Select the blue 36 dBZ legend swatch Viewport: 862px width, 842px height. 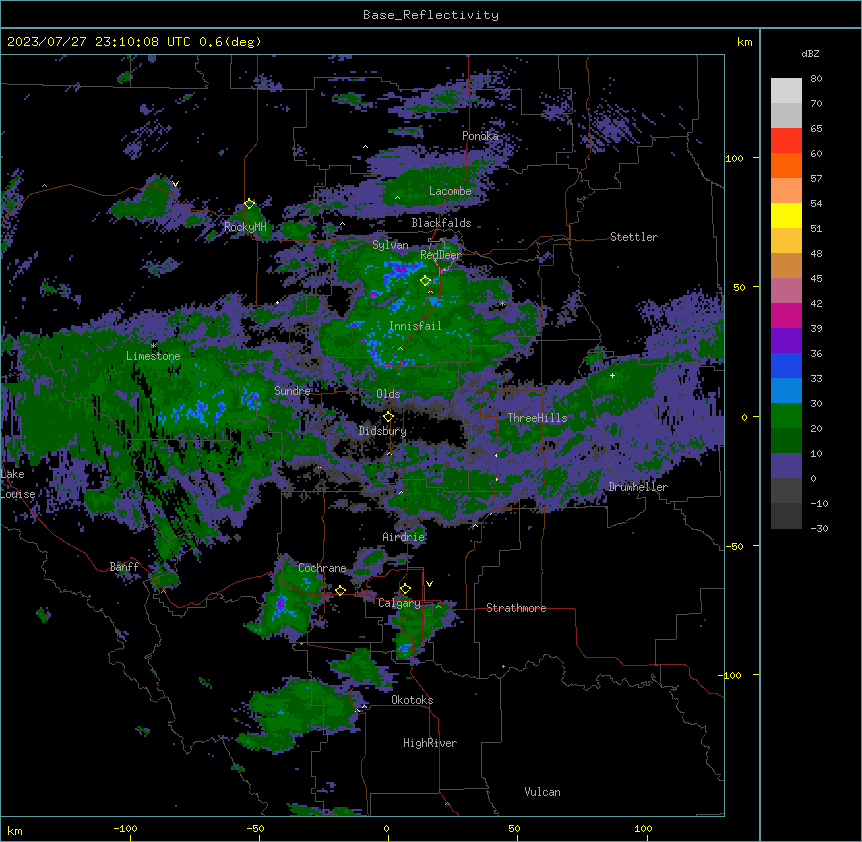(786, 365)
